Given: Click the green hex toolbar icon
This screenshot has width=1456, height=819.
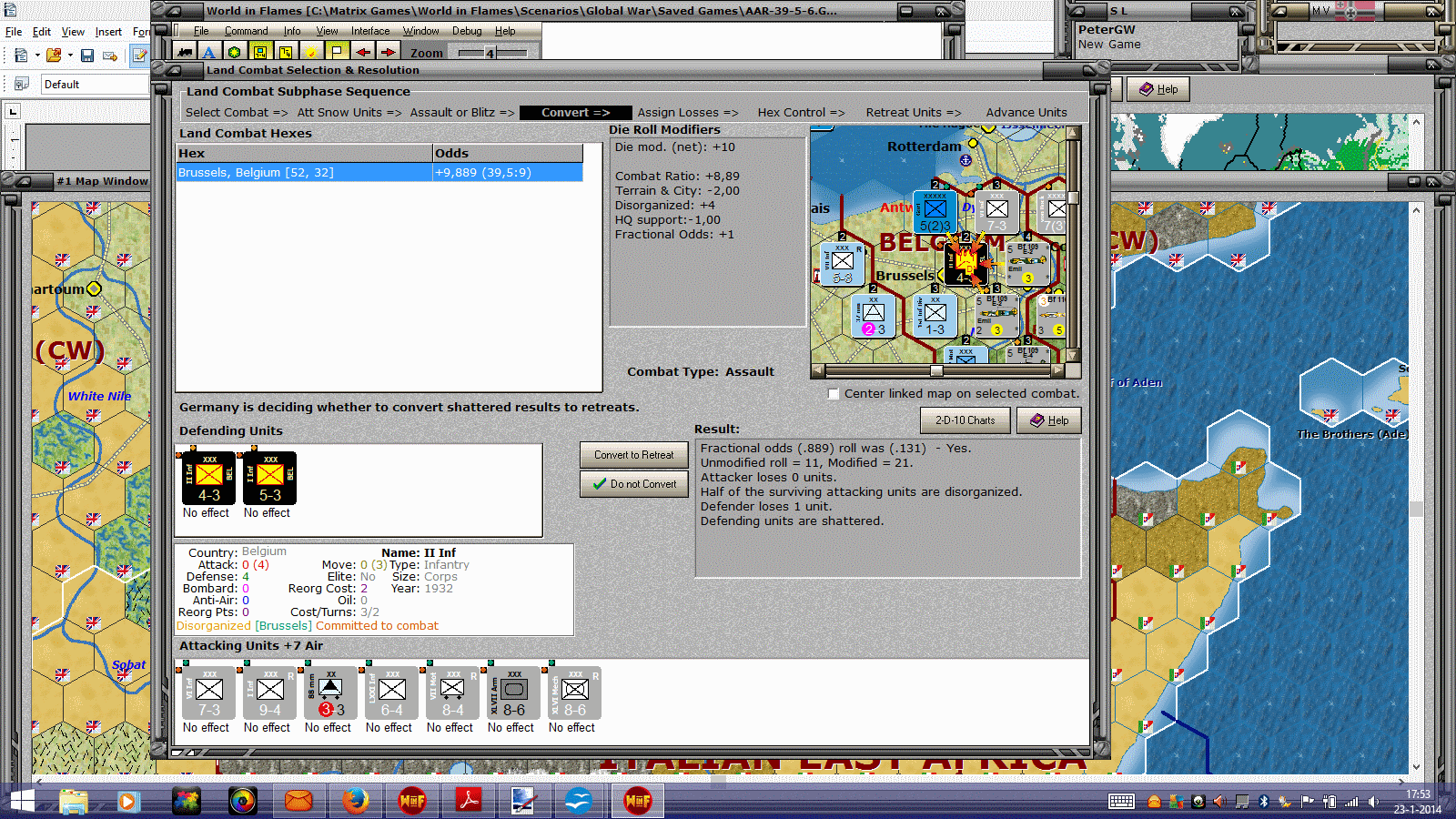Looking at the screenshot, I should 234,53.
